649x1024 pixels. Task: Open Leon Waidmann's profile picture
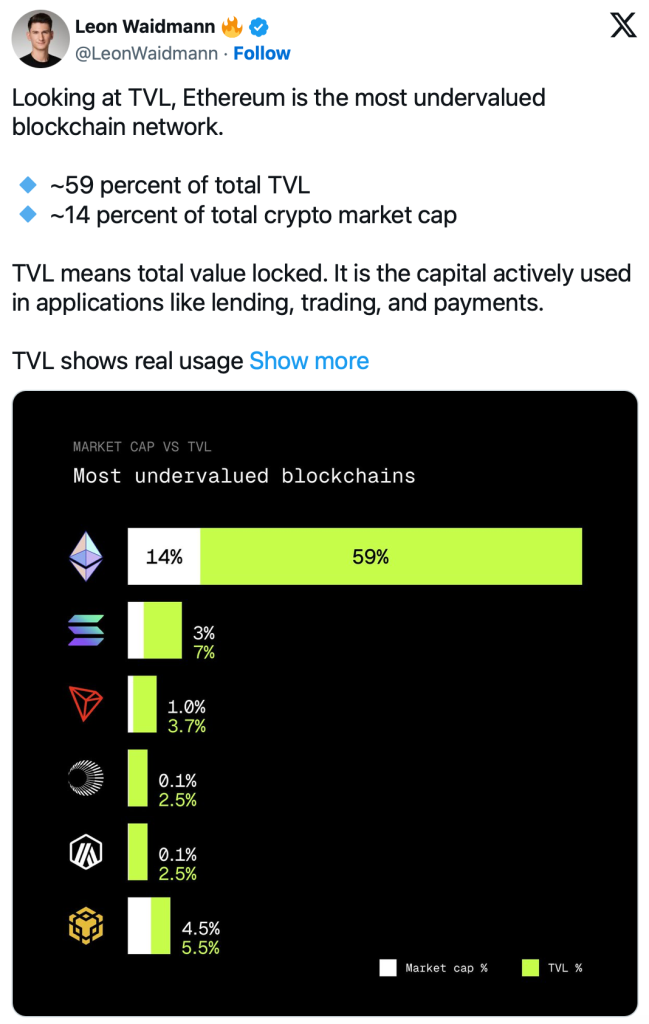[x=41, y=40]
